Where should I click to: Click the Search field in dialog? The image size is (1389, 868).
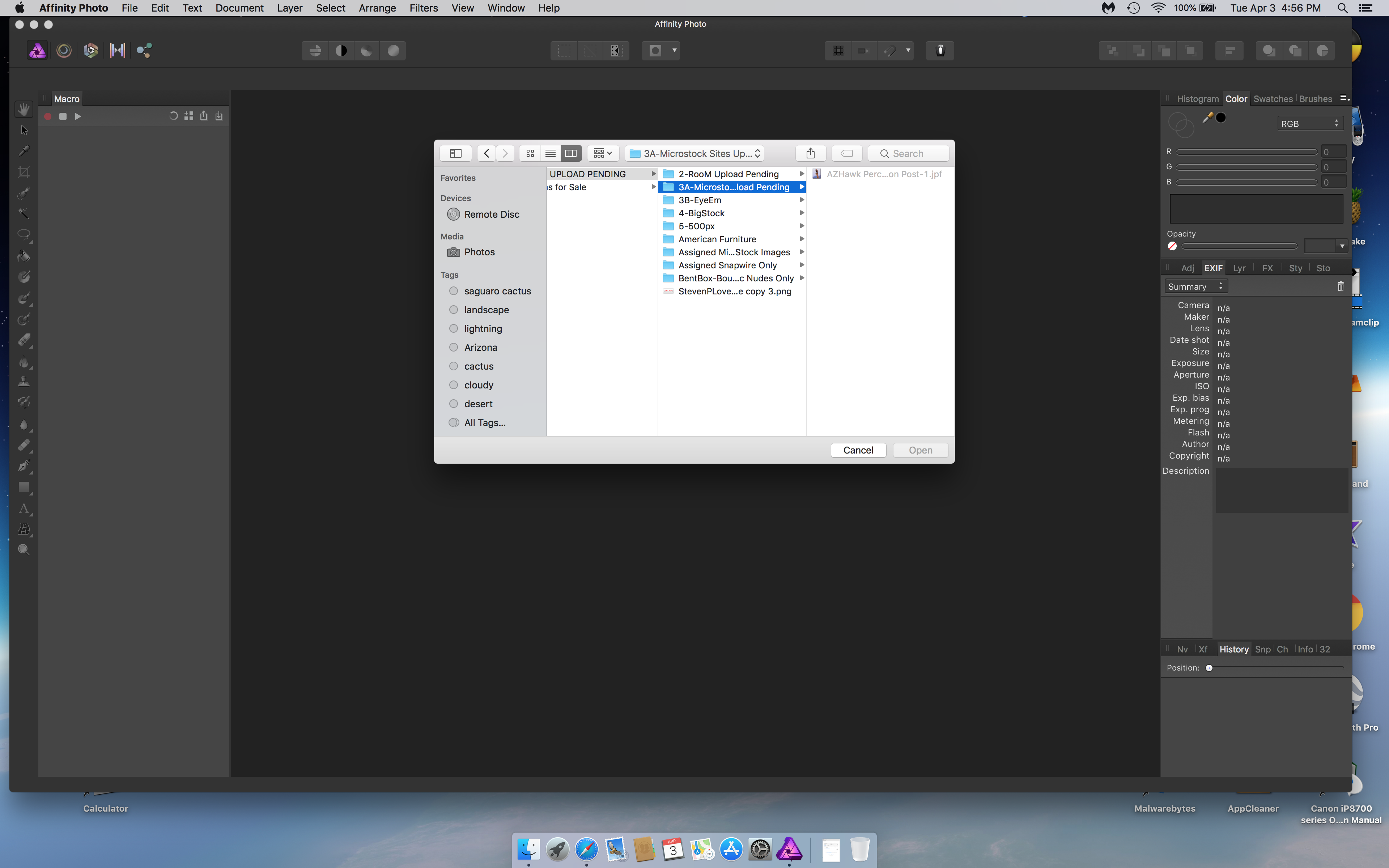tap(908, 153)
